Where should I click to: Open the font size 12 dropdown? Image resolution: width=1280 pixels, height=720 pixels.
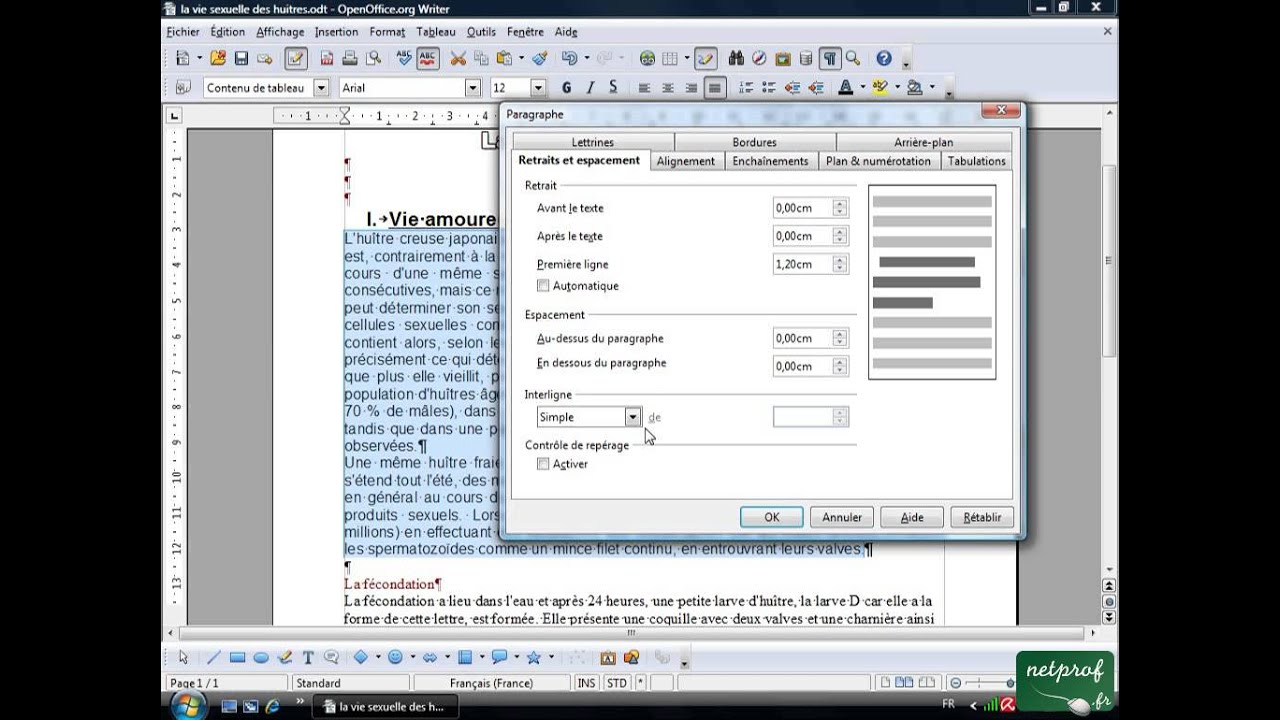538,88
